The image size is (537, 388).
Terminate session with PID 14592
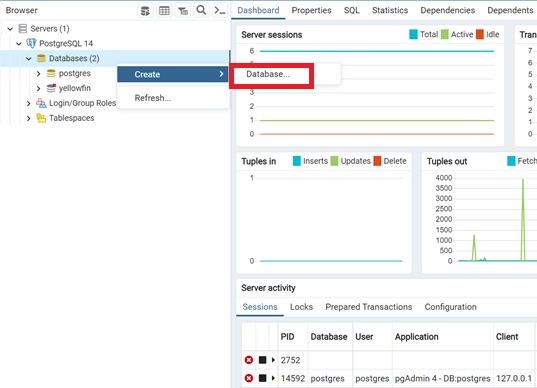[x=249, y=378]
